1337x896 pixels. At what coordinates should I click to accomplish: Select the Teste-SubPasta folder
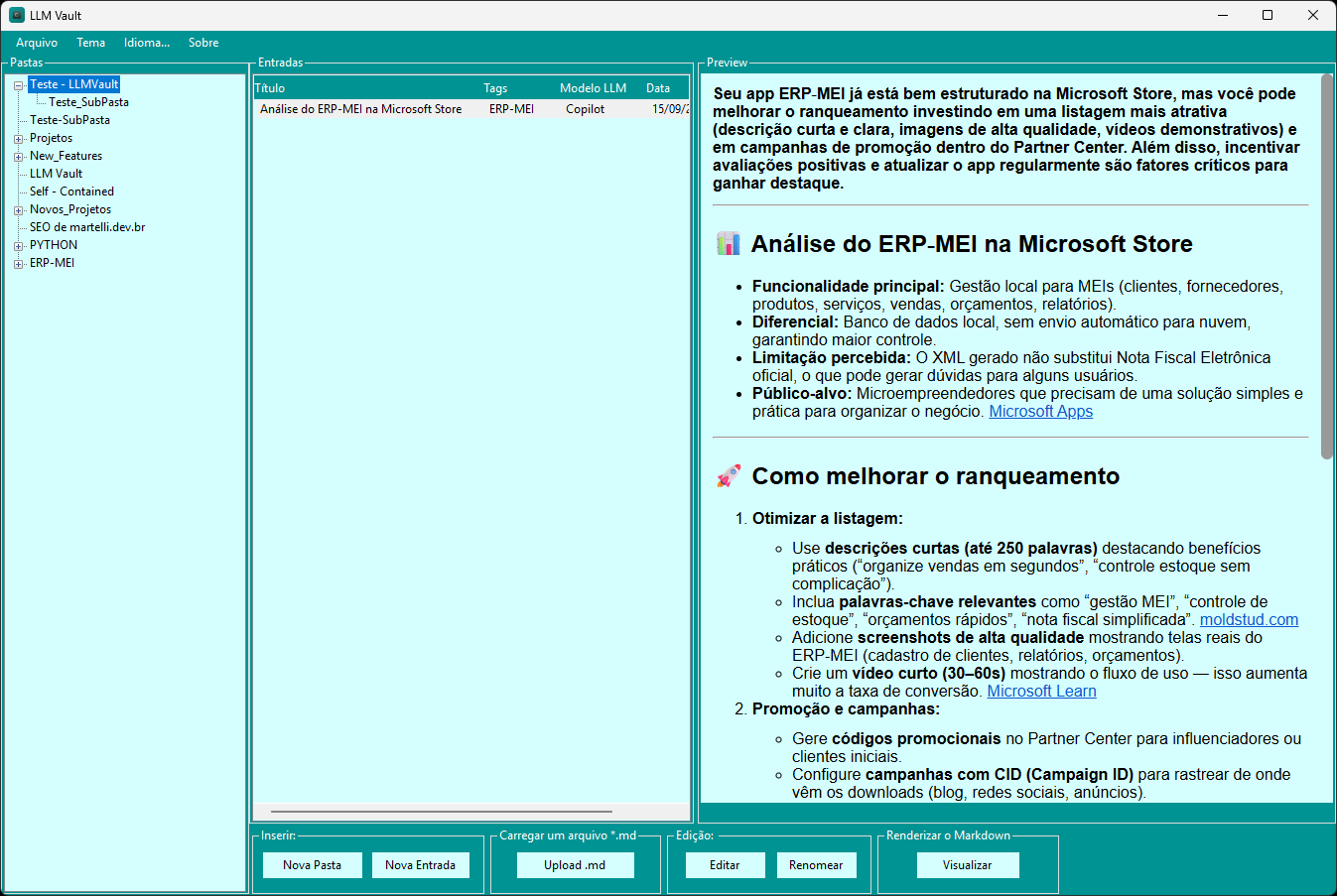coord(69,120)
